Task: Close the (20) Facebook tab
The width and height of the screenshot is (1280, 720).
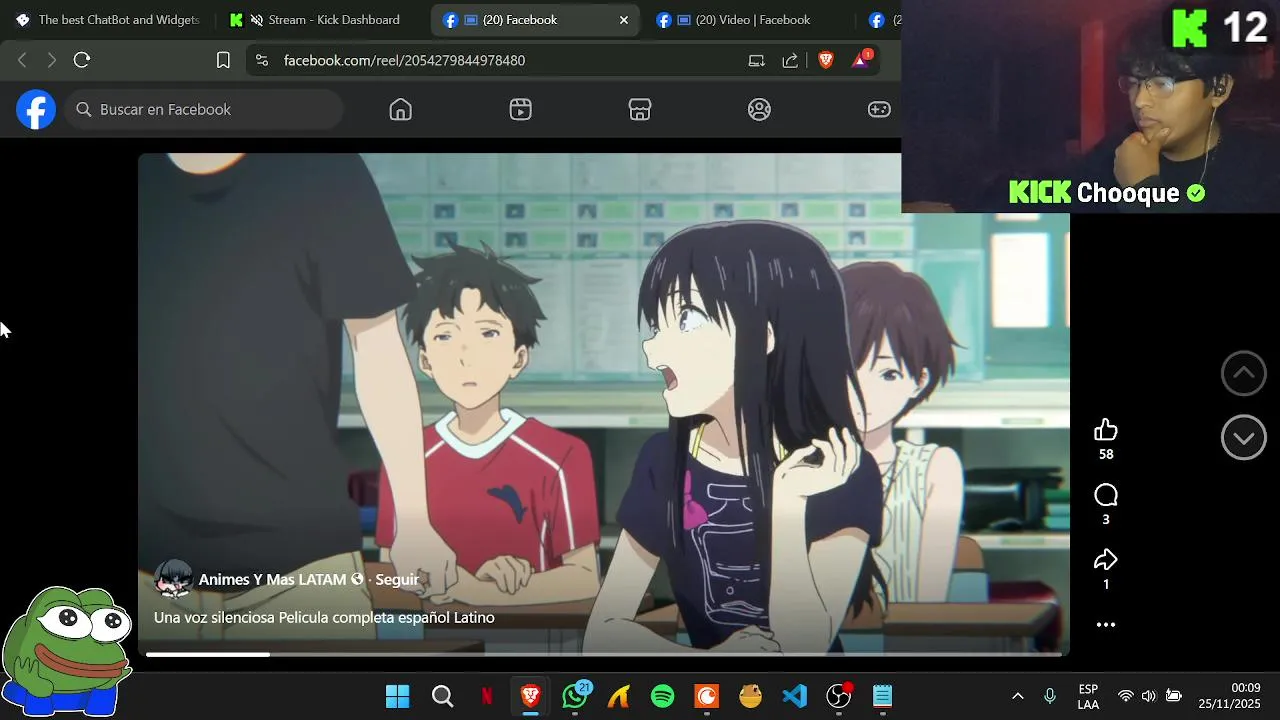Action: 624,20
